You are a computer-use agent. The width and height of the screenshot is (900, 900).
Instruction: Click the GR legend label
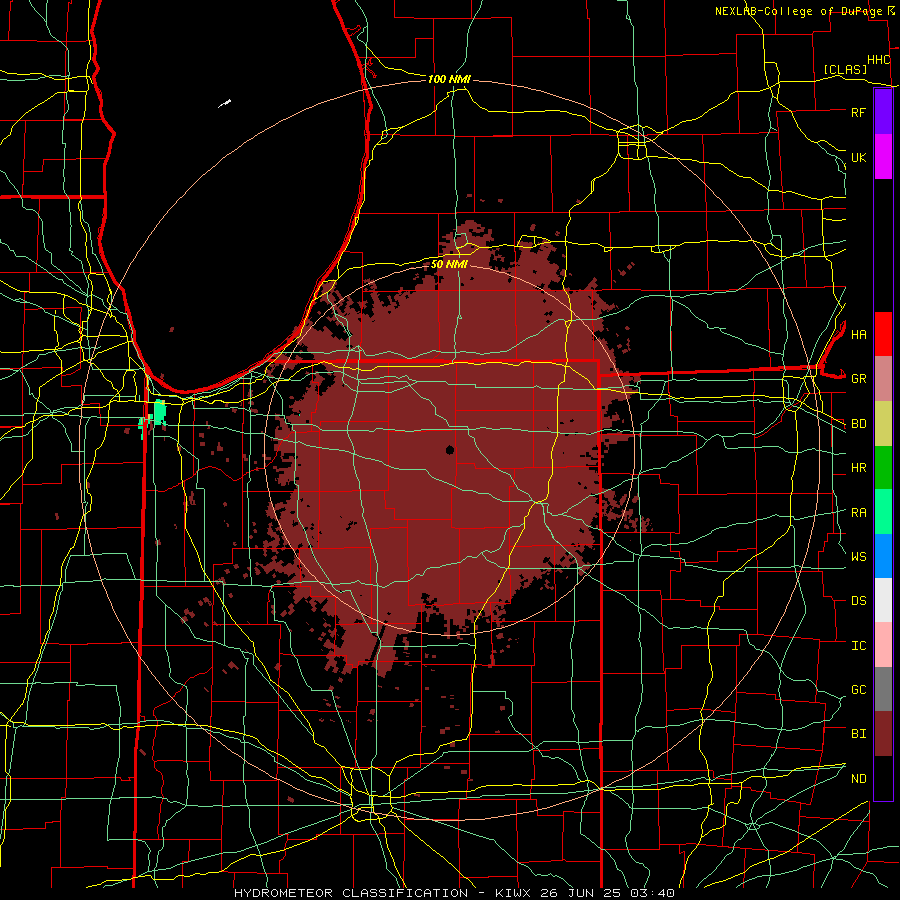coord(858,379)
